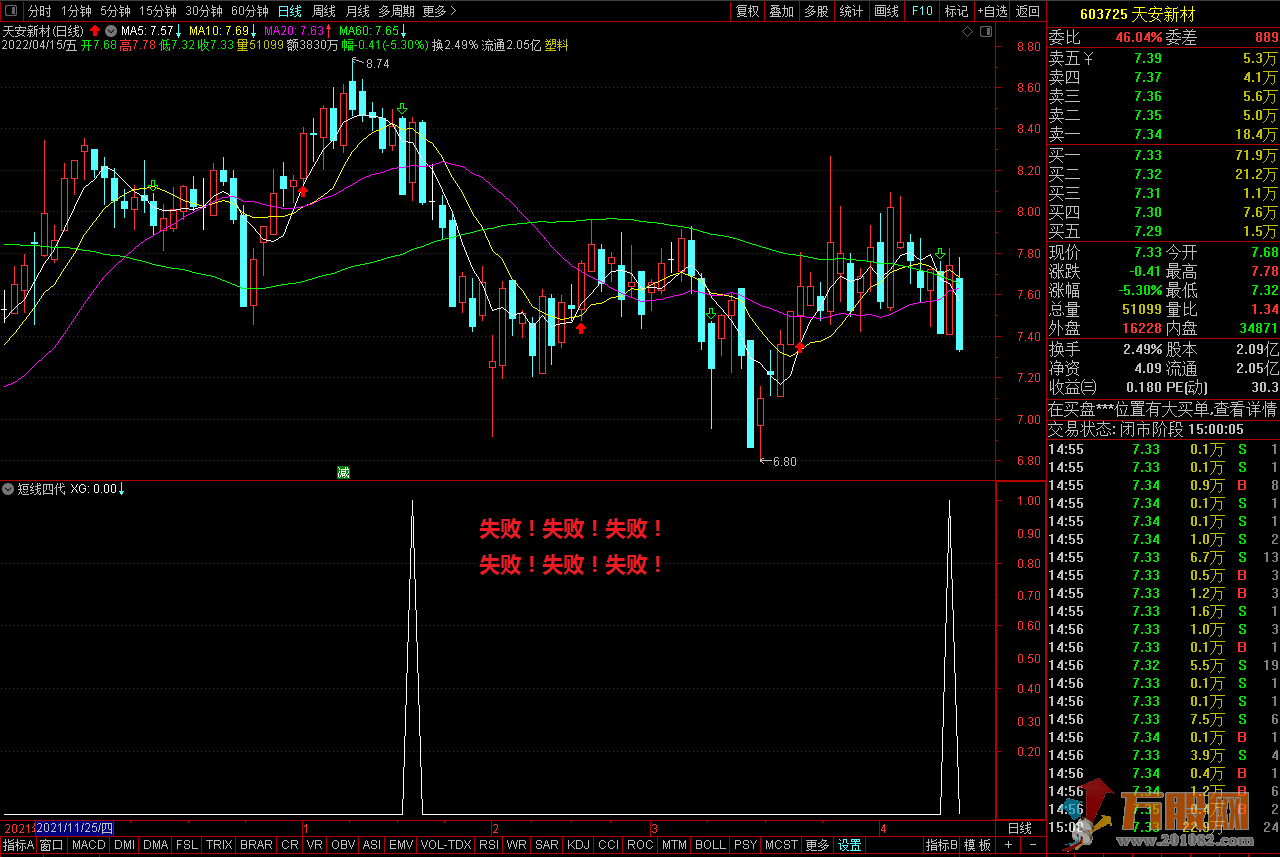Select the ASI indicator
The height and width of the screenshot is (857, 1280).
click(x=372, y=845)
